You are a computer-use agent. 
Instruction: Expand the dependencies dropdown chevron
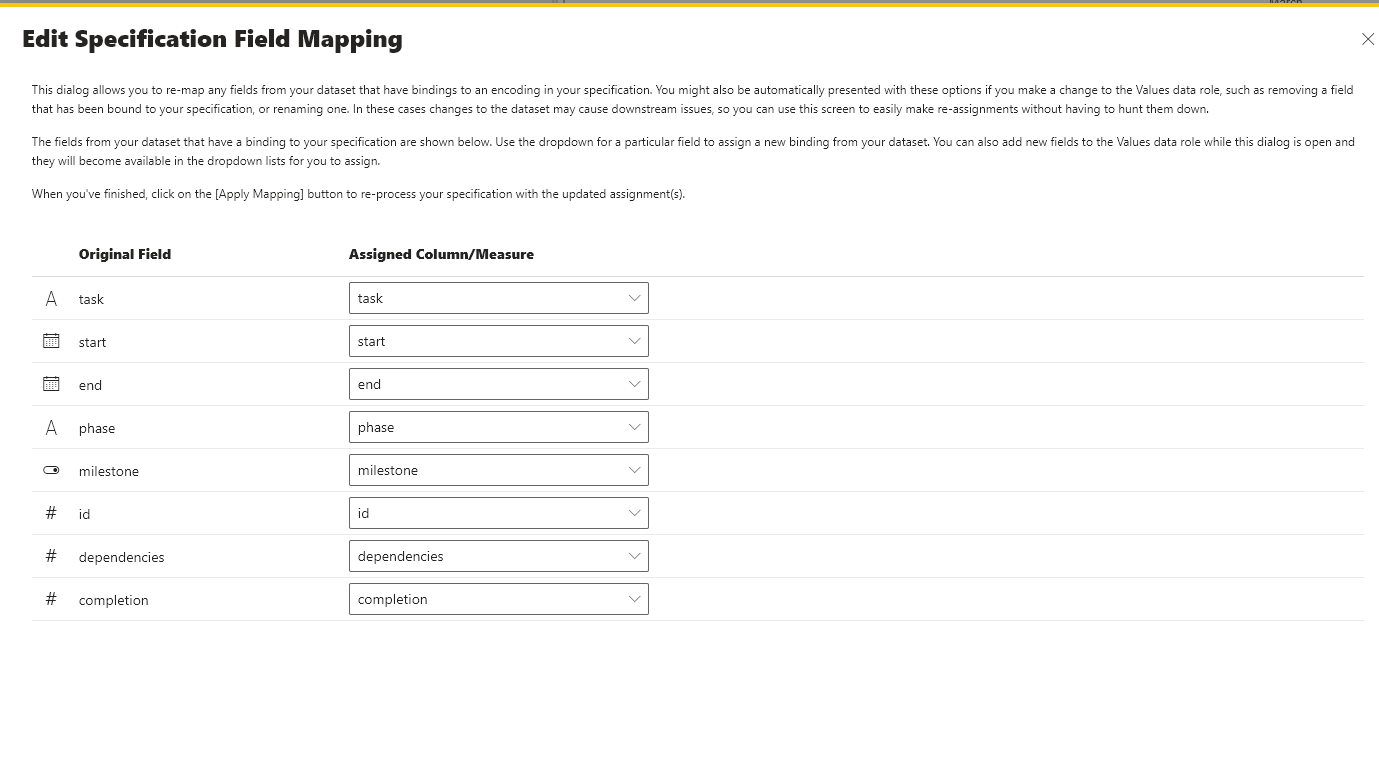(634, 555)
